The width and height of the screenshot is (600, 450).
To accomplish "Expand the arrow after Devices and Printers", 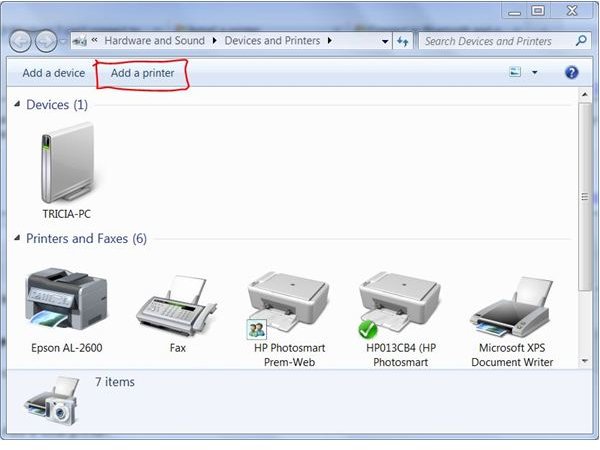I will tap(329, 41).
